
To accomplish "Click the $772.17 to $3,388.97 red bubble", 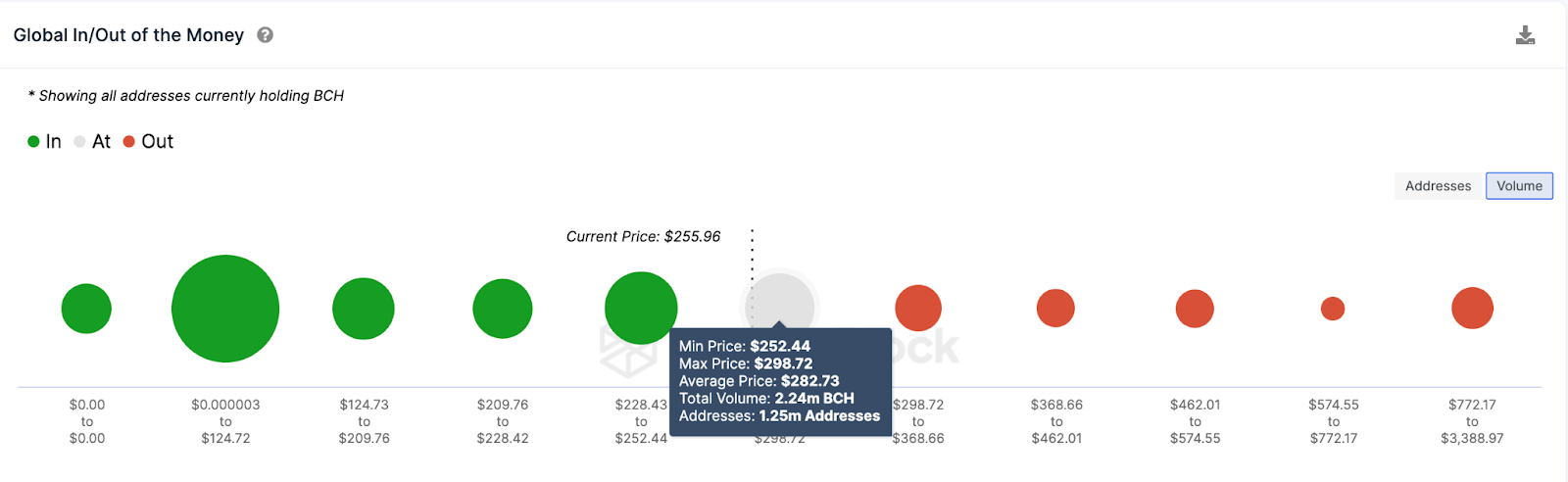I will [1472, 308].
